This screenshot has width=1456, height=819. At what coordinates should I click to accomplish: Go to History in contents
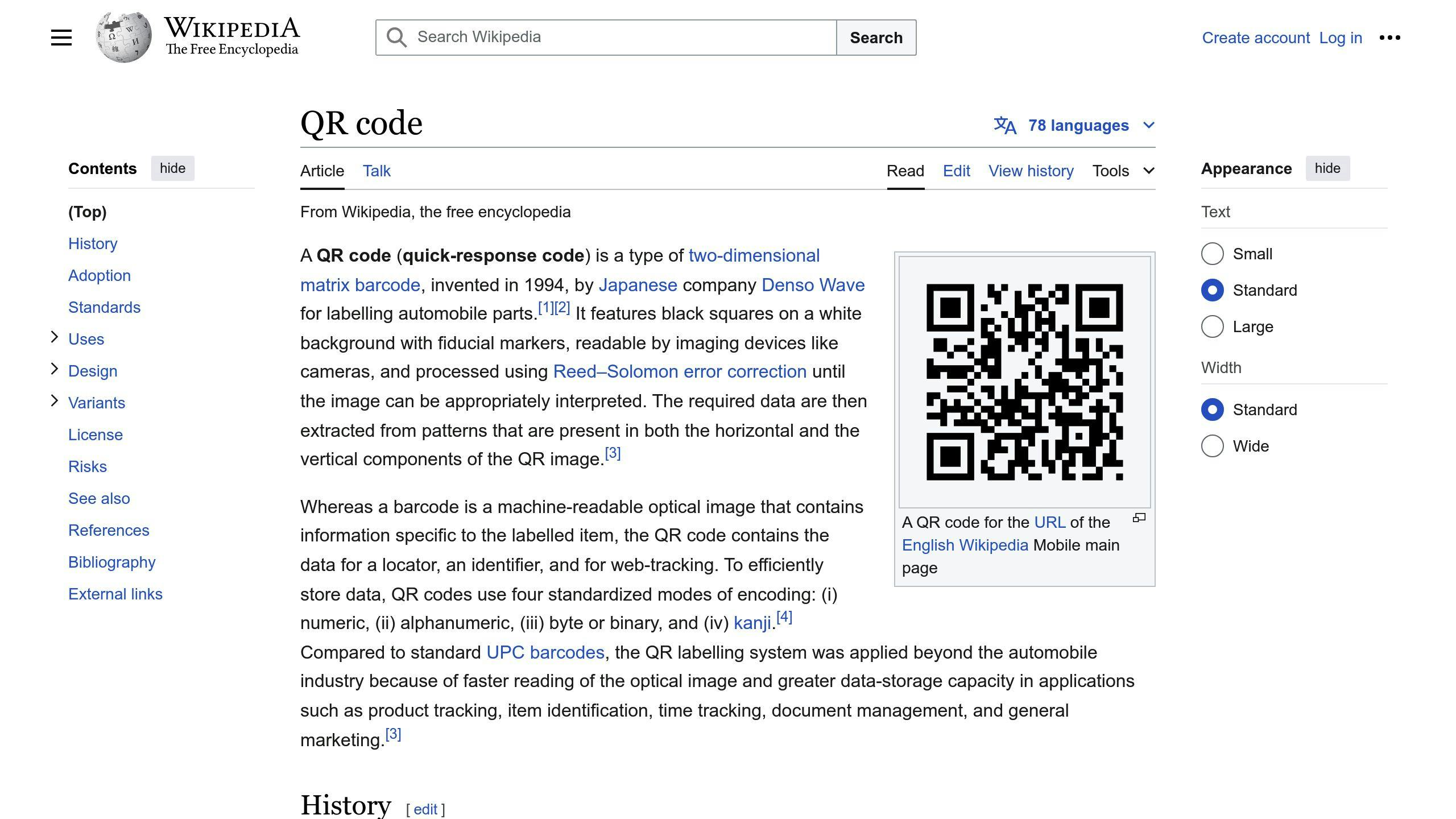tap(93, 243)
